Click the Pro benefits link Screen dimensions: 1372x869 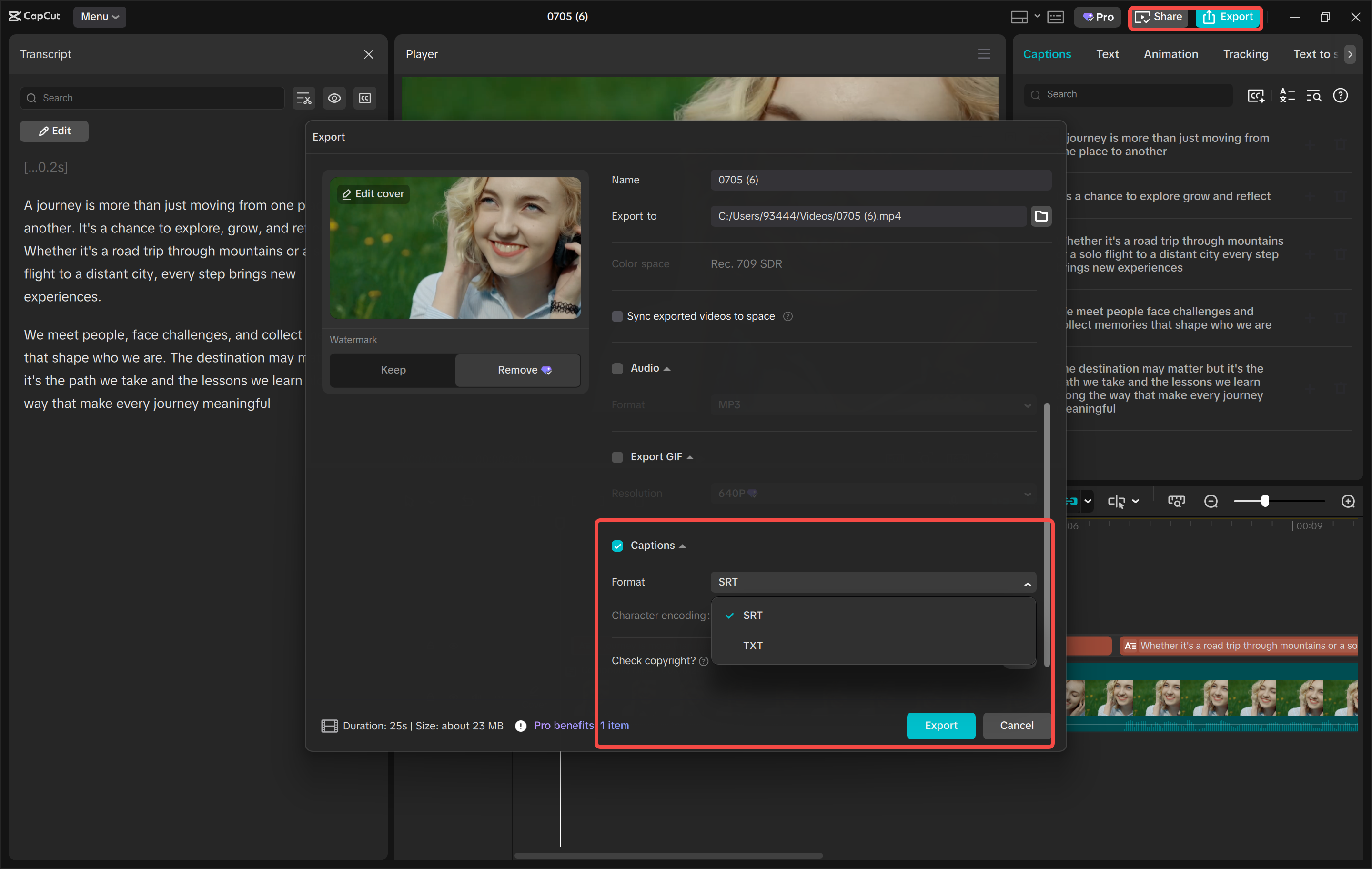tap(563, 726)
